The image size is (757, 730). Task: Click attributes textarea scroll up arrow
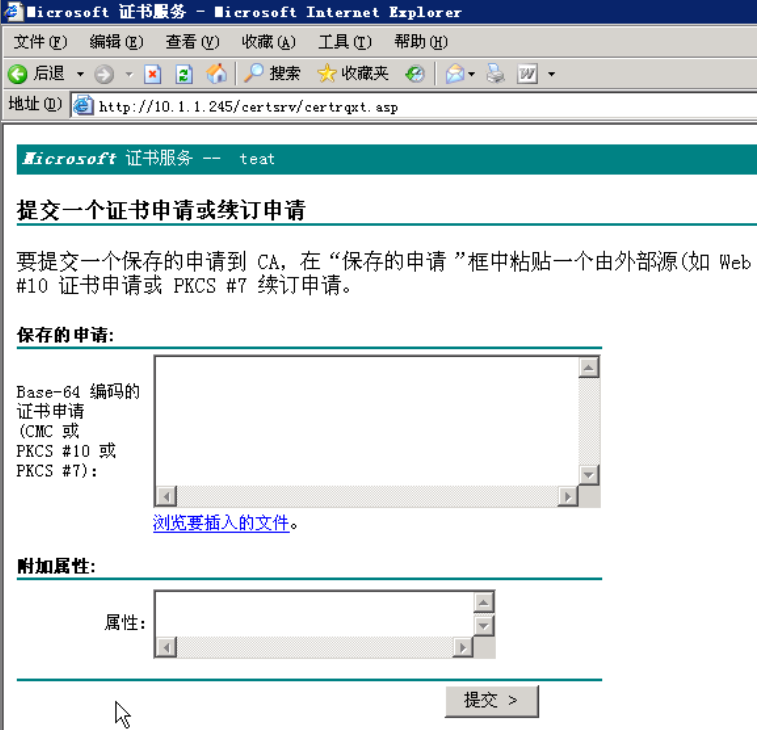click(484, 602)
